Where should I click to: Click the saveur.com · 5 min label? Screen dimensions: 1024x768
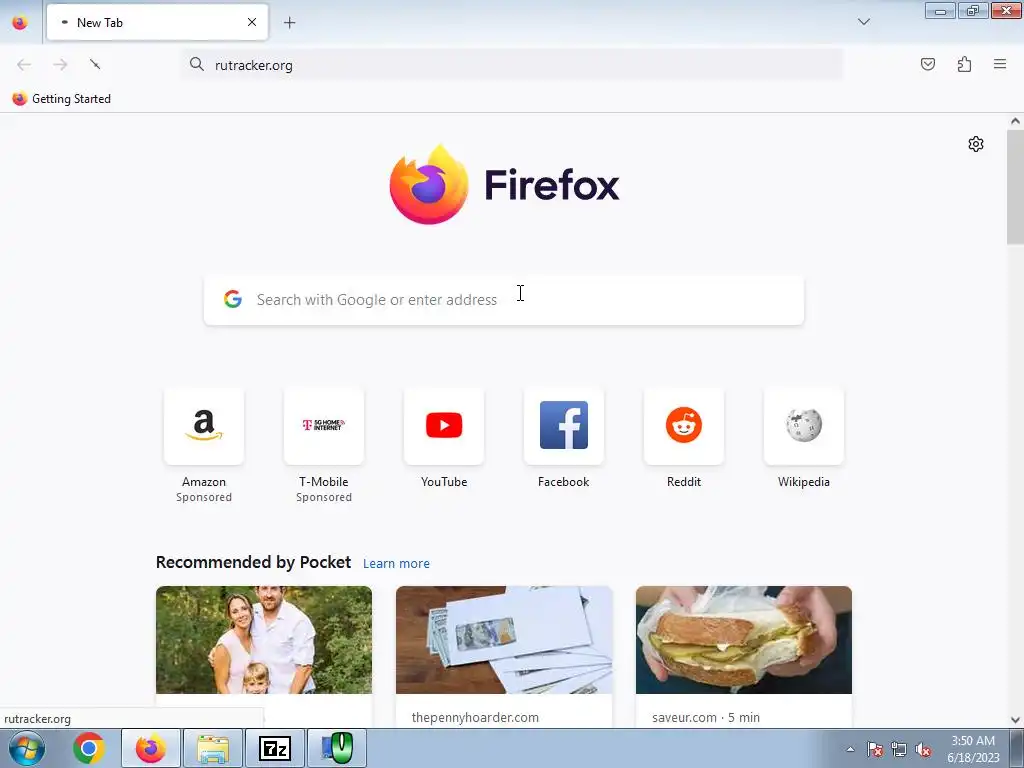click(x=706, y=717)
